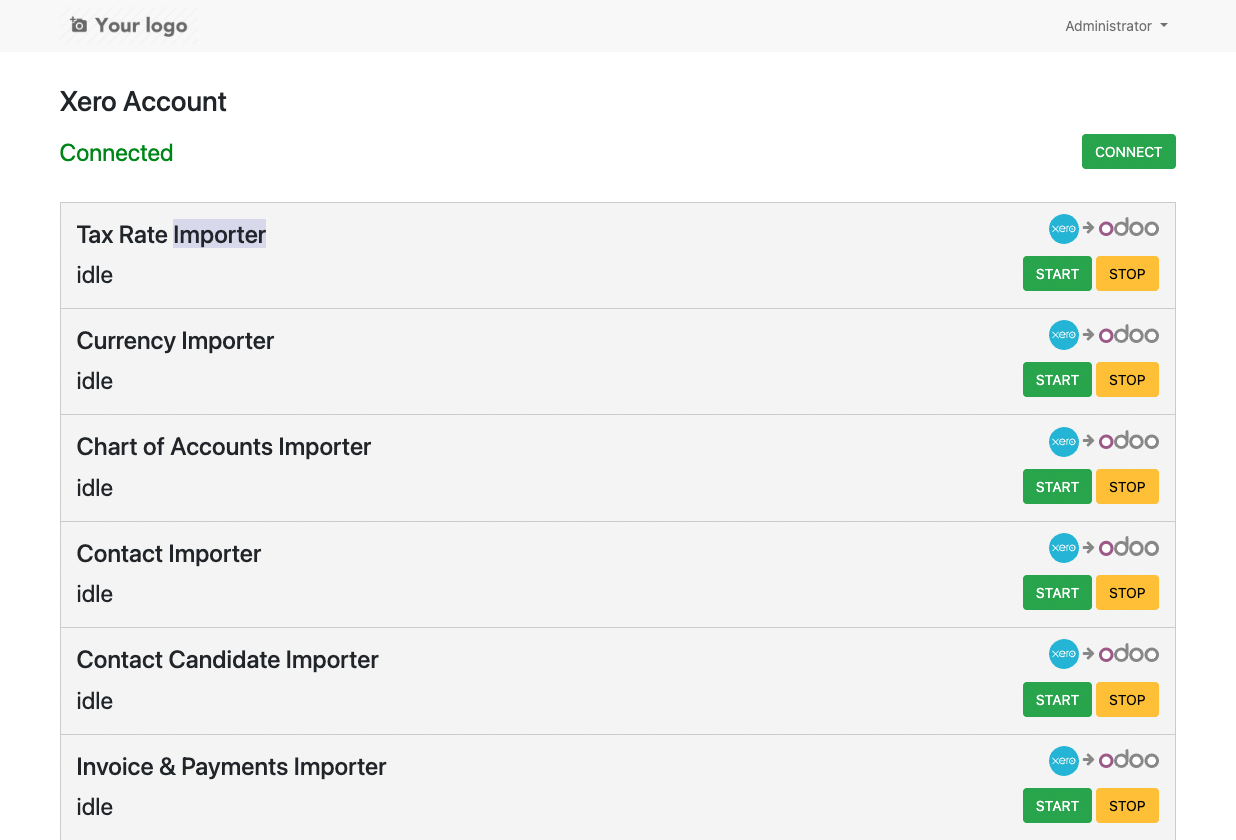The image size is (1236, 840).
Task: Click Xero icon in Contact Importer row
Action: [x=1064, y=548]
